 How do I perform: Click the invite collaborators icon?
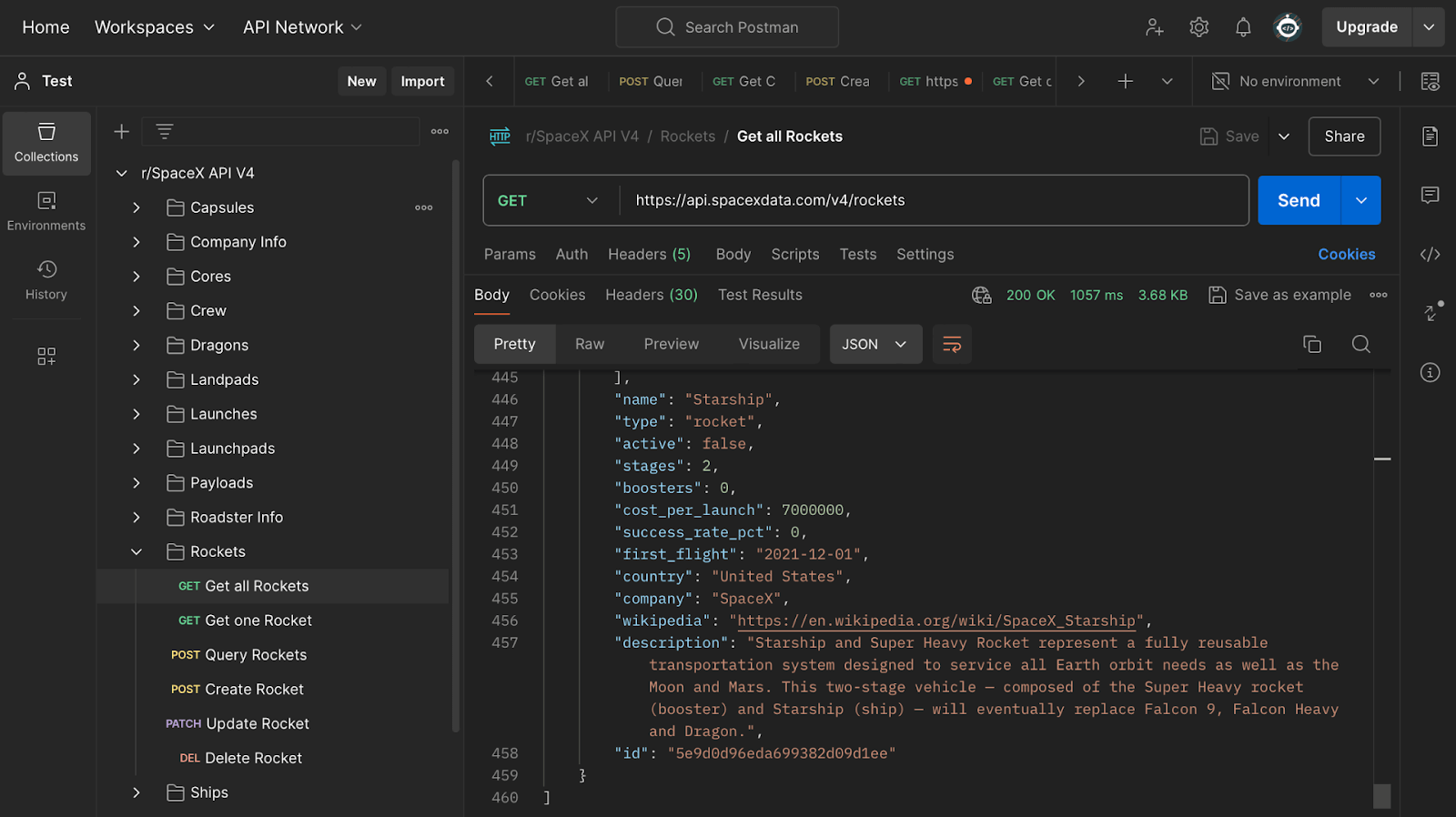coord(1155,27)
